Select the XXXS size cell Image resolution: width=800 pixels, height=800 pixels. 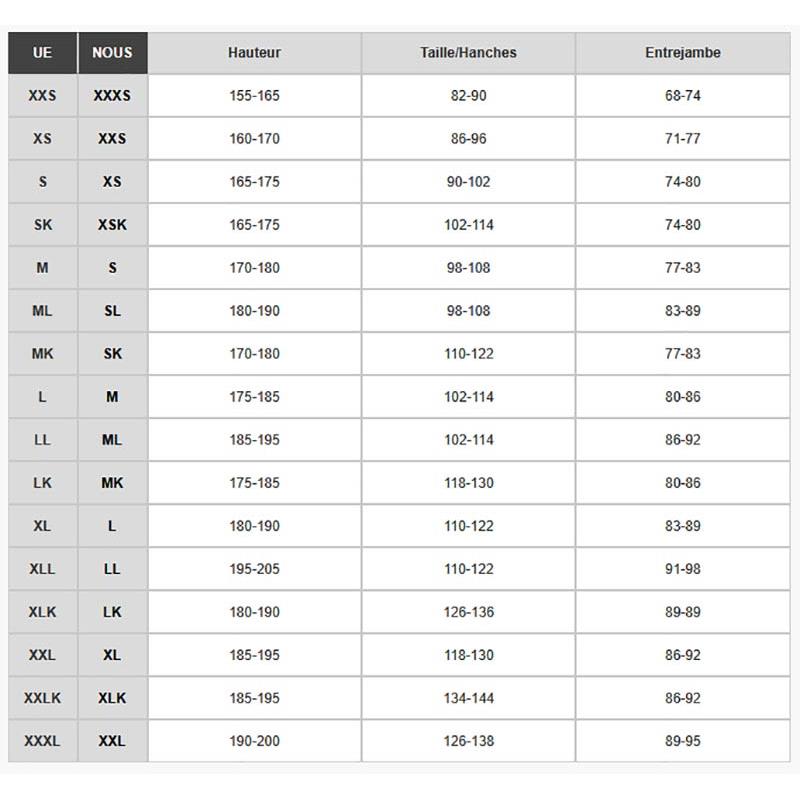pyautogui.click(x=112, y=96)
